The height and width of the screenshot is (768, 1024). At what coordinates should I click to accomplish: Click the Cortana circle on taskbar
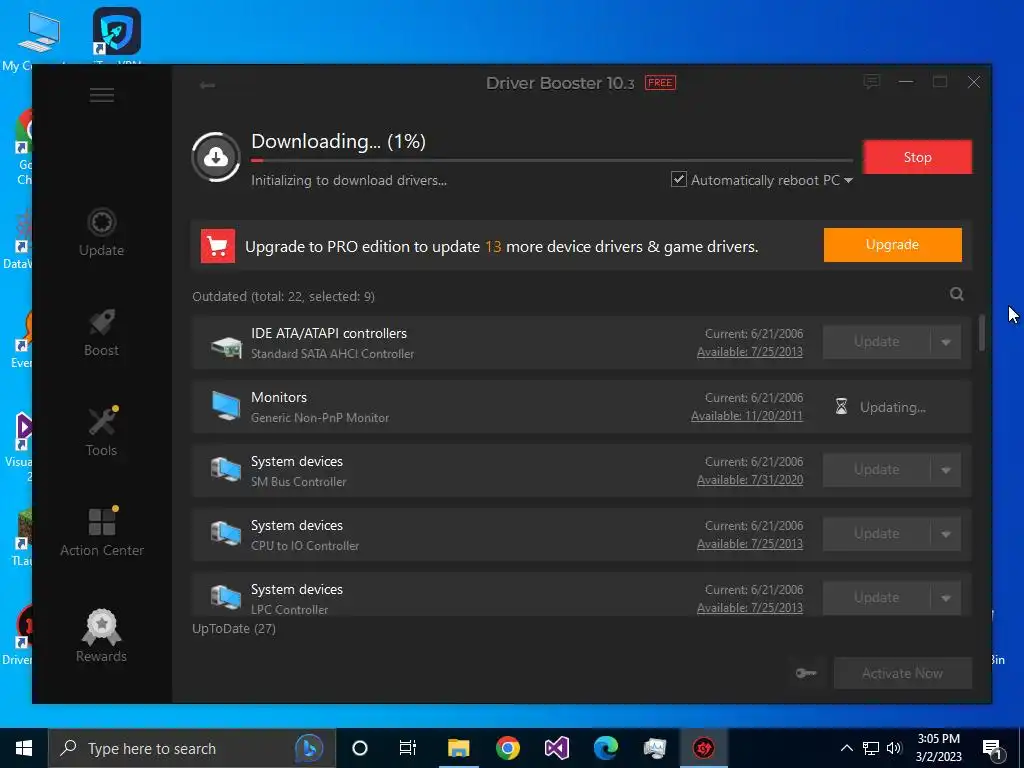[360, 748]
